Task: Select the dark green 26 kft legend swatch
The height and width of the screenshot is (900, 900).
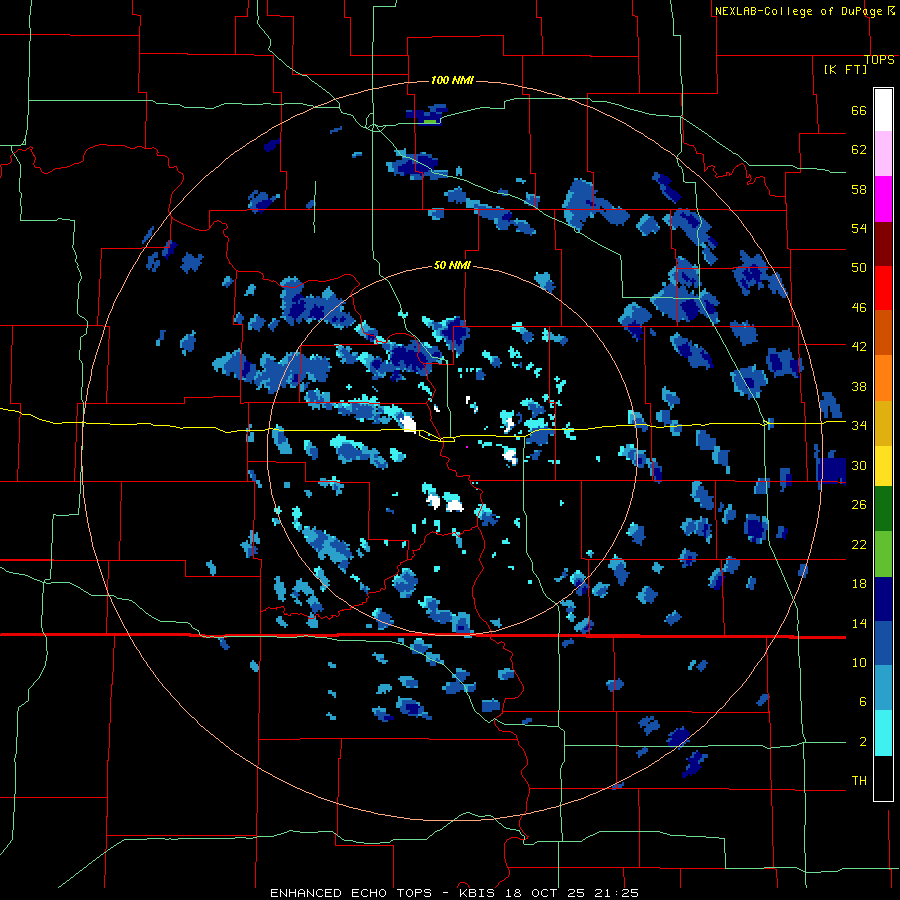Action: pyautogui.click(x=883, y=509)
